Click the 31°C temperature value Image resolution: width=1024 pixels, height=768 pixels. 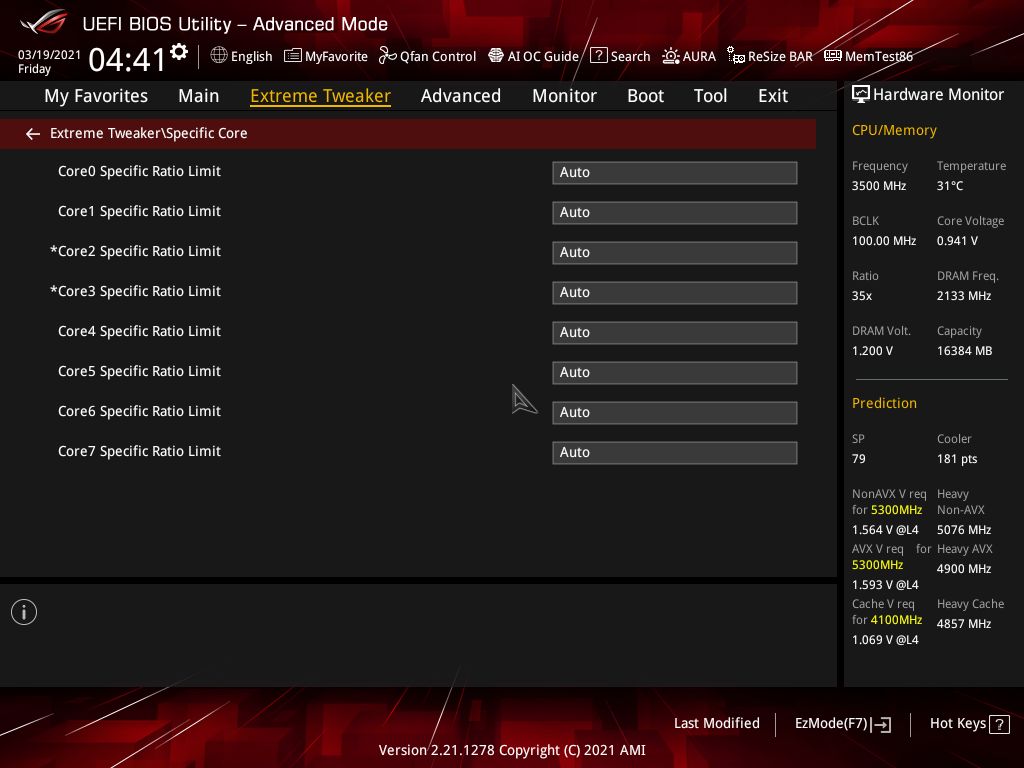950,186
